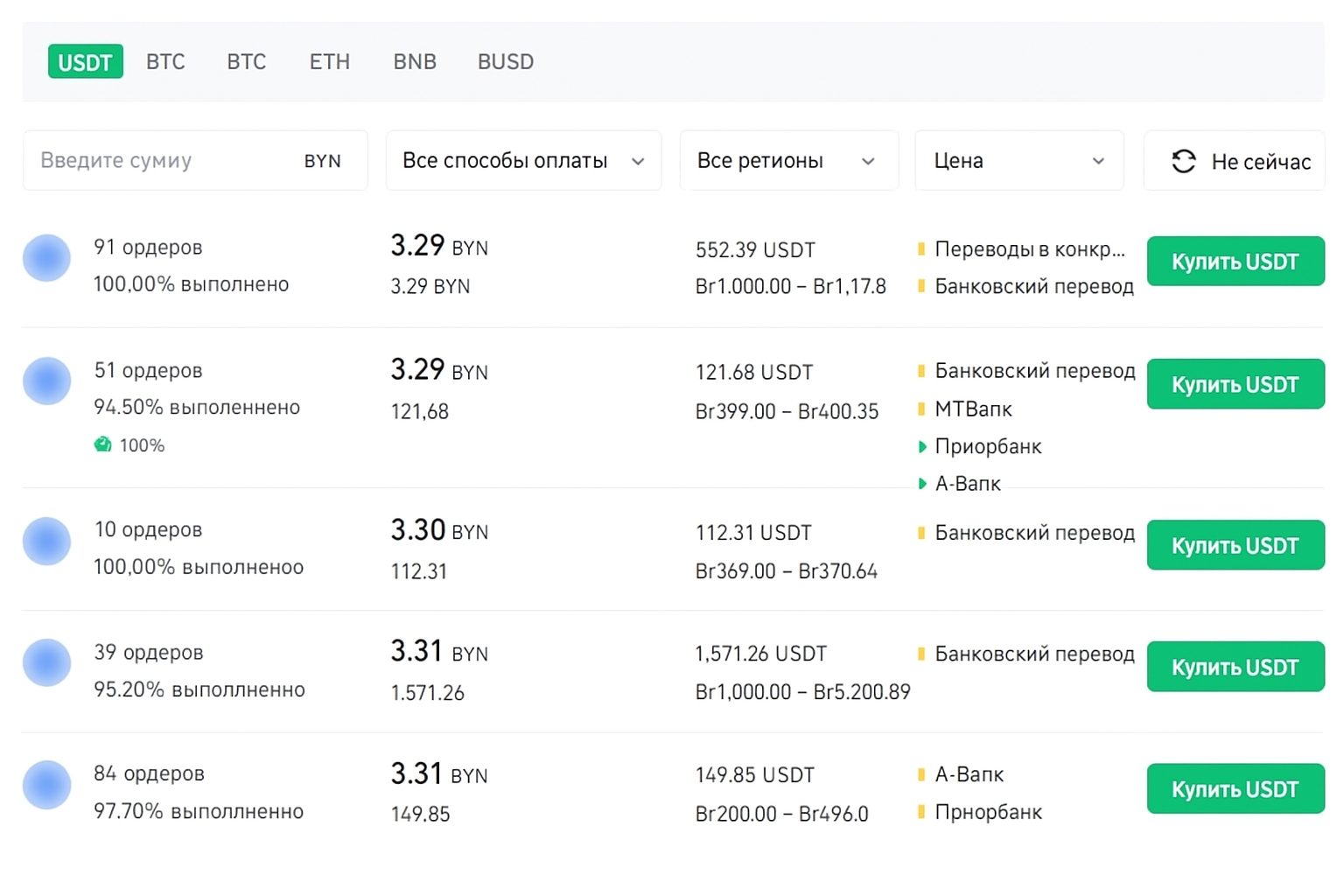Click 'Банковский перевод' in the 10 ордеров row

(x=1035, y=533)
